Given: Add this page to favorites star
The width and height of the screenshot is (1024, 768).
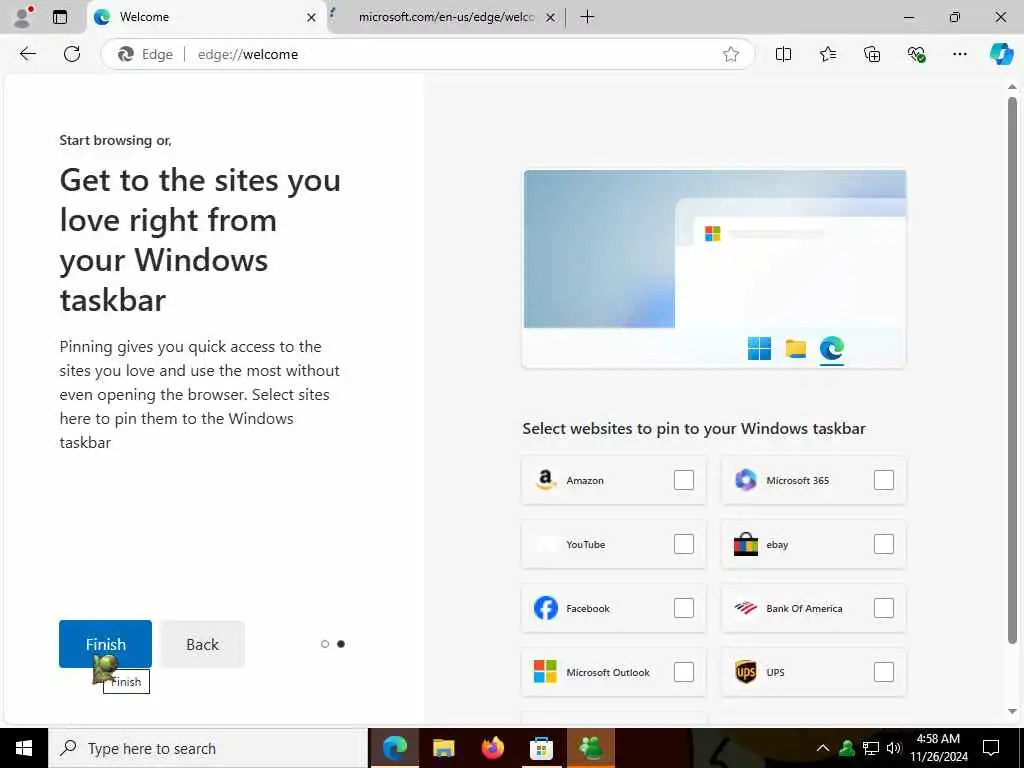Looking at the screenshot, I should click(x=731, y=54).
